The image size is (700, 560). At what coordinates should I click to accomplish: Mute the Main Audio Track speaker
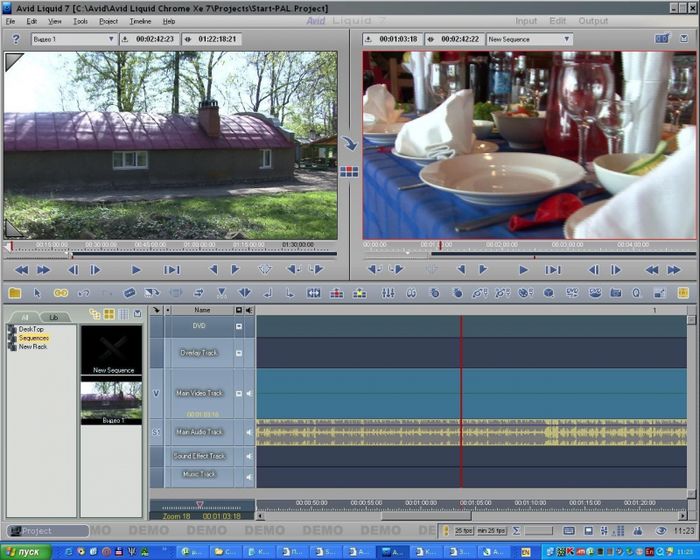tap(249, 432)
